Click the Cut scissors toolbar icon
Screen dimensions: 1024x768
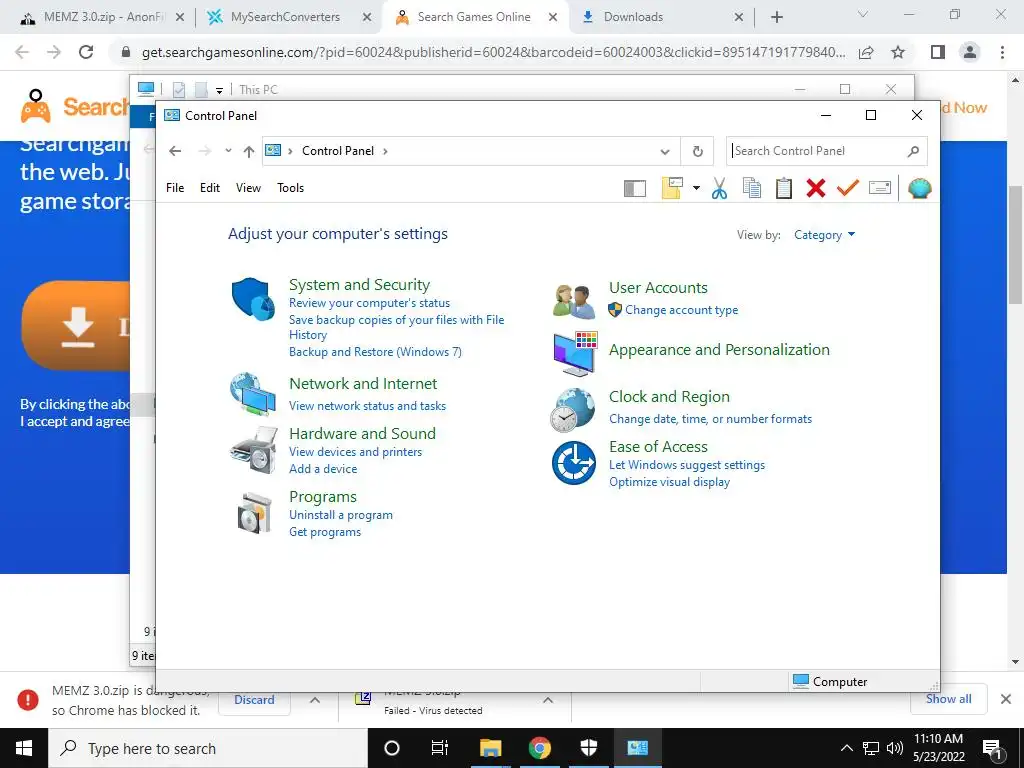[719, 188]
